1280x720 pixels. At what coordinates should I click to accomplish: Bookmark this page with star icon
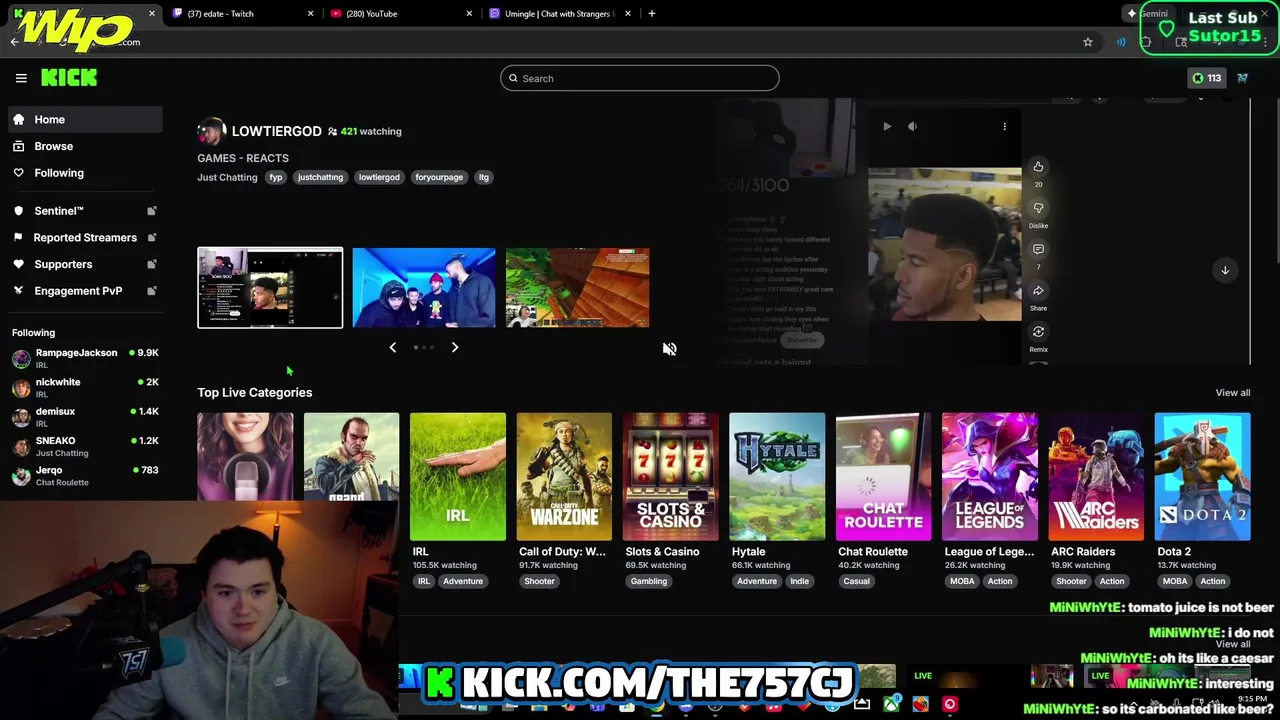(1088, 42)
